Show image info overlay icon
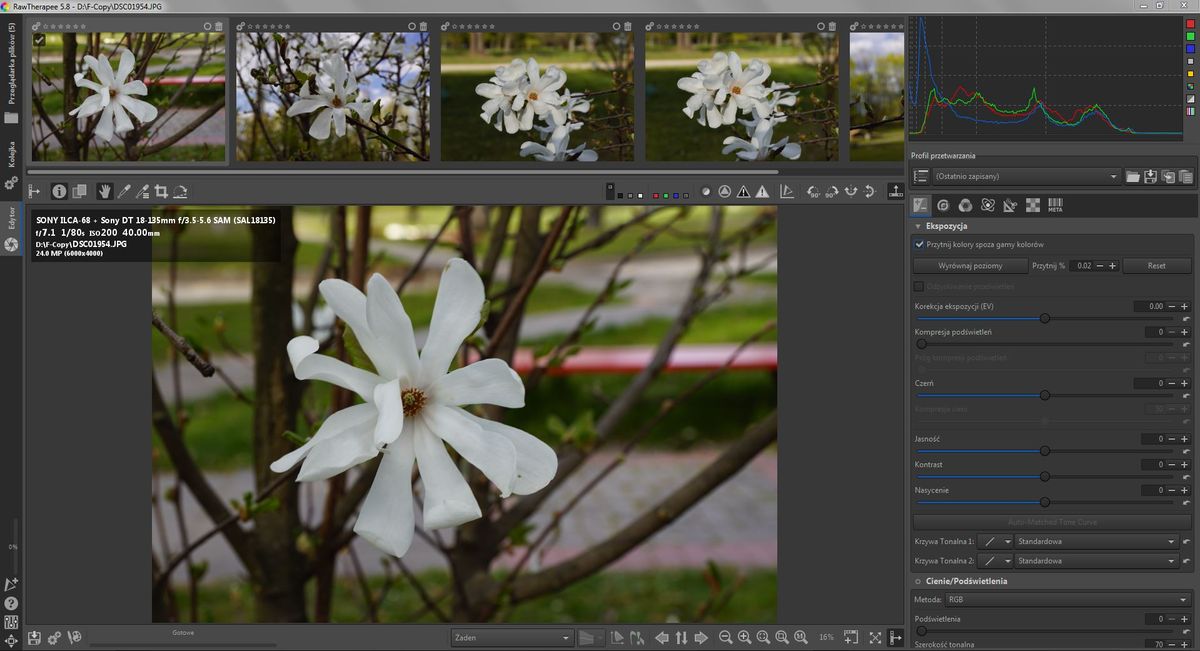1200x651 pixels. pyautogui.click(x=59, y=191)
